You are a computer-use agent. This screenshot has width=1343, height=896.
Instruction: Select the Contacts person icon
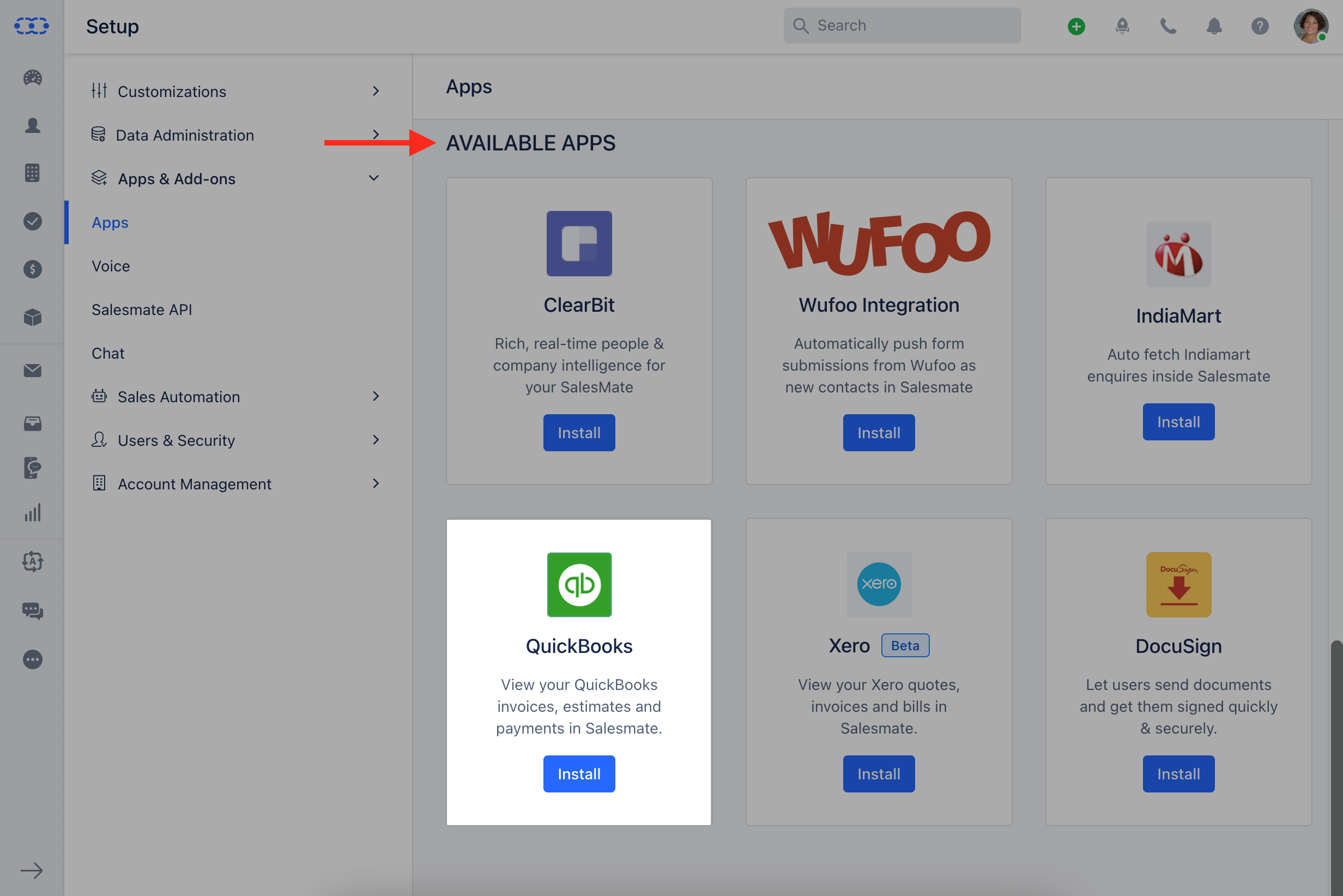32,126
